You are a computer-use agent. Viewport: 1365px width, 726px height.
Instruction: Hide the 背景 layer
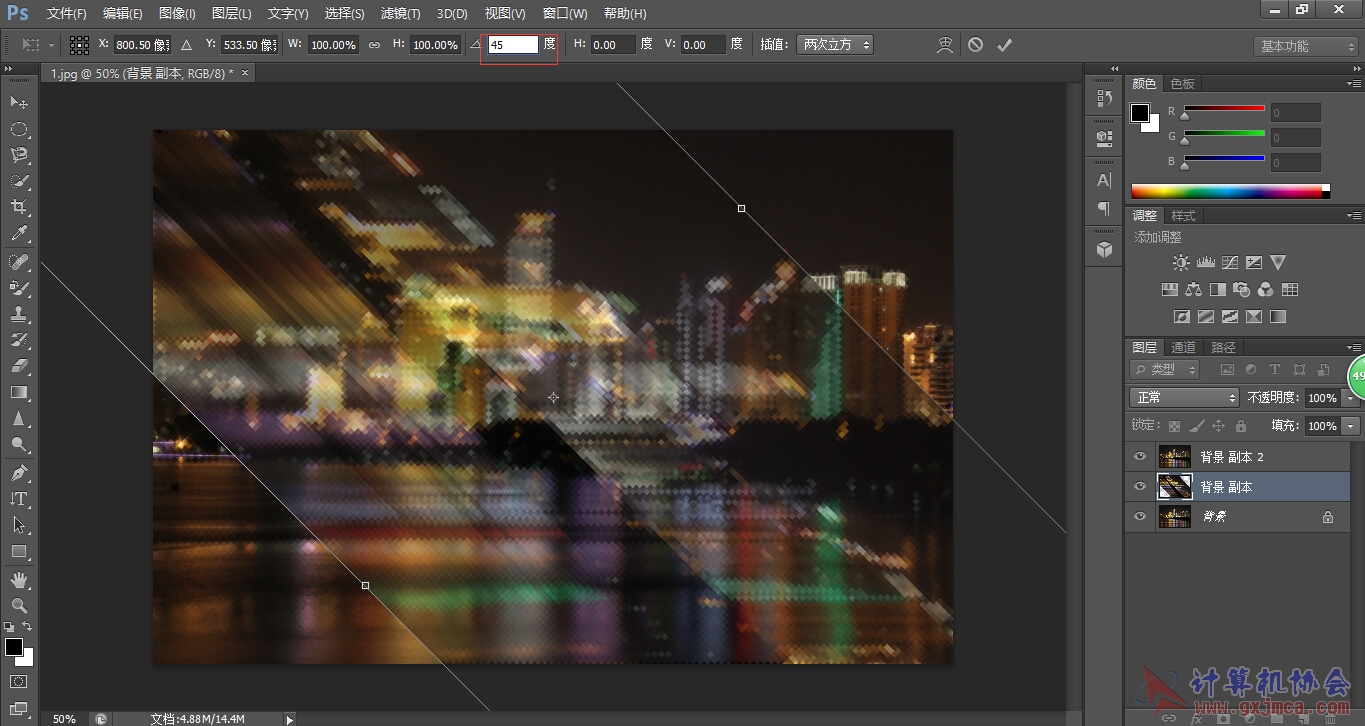1140,517
